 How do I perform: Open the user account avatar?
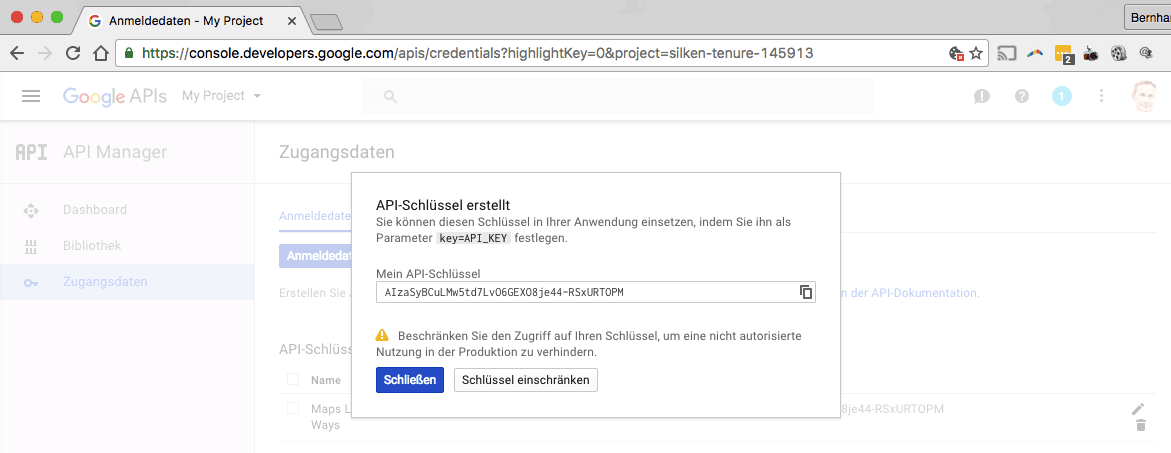click(x=1145, y=96)
